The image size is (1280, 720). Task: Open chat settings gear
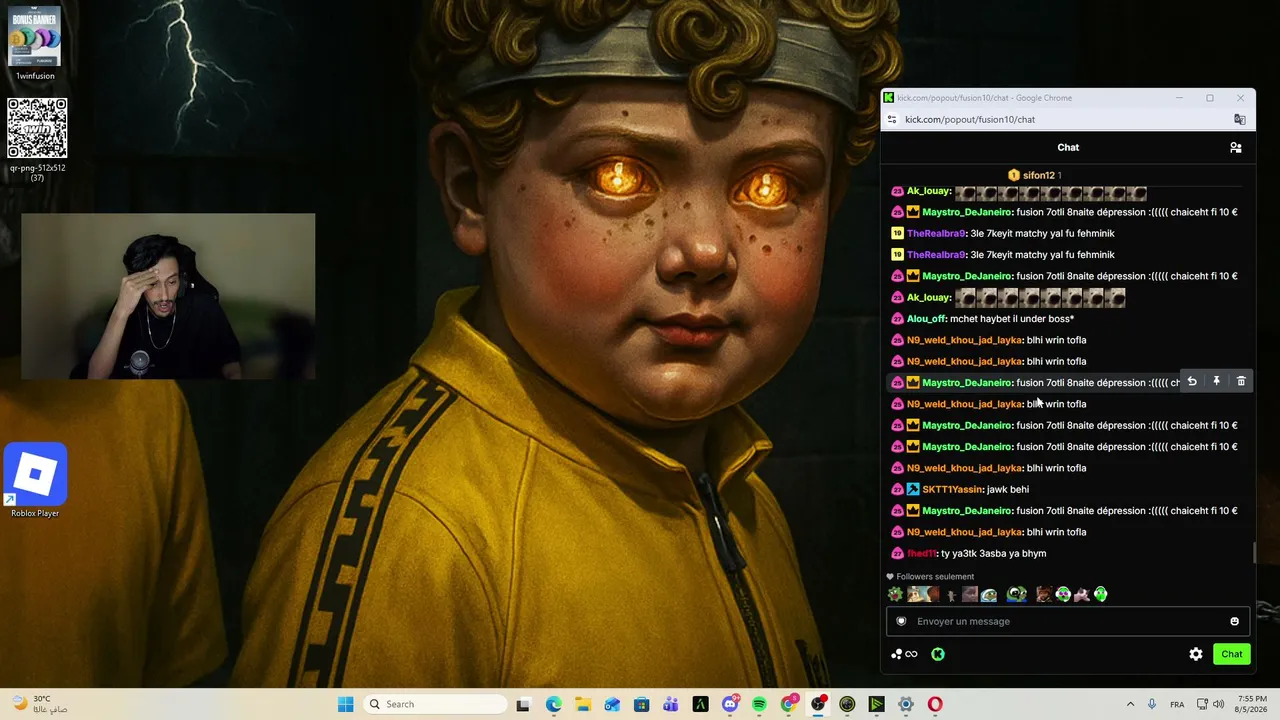tap(1196, 654)
